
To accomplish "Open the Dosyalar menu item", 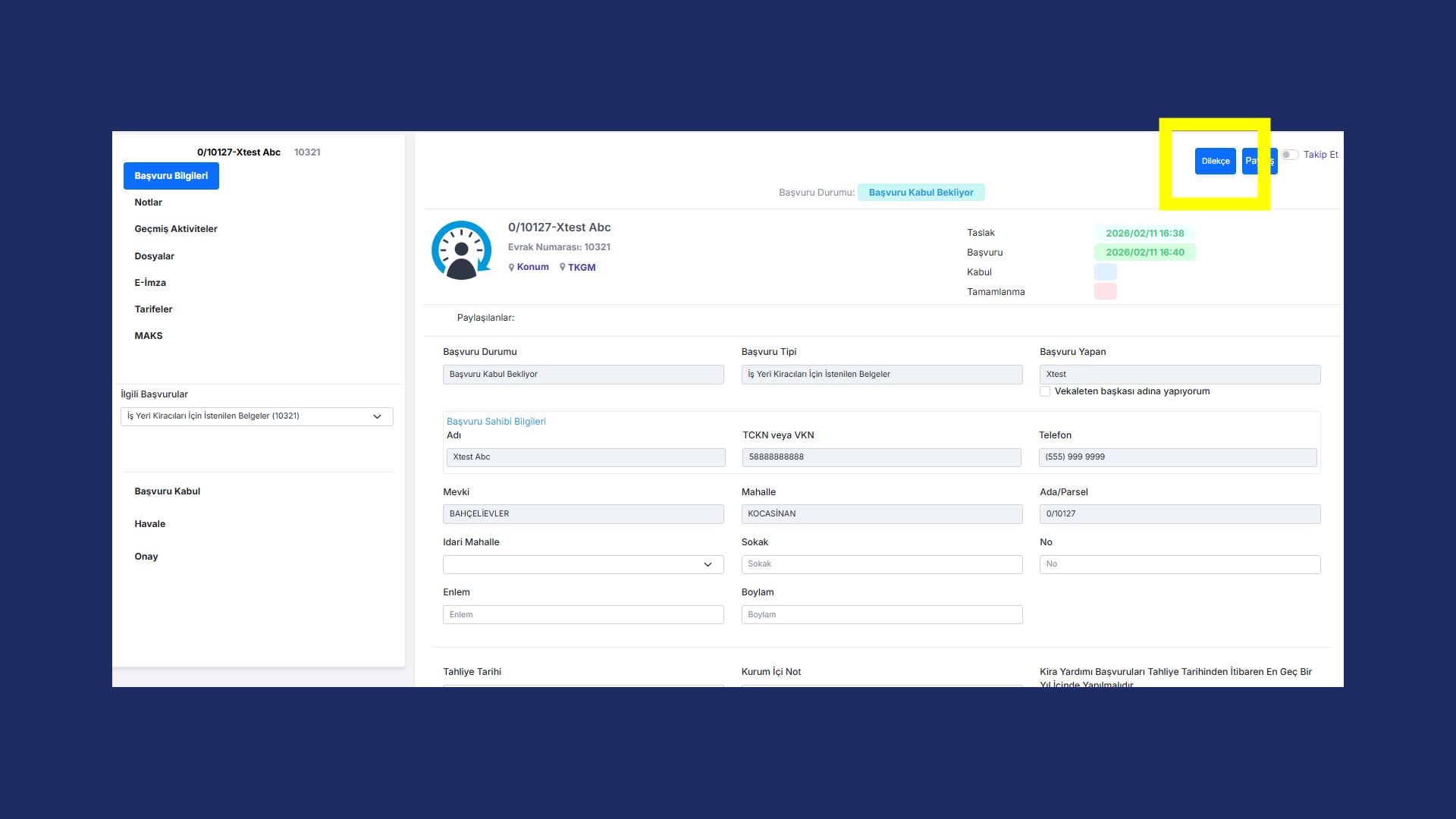I will [x=155, y=256].
